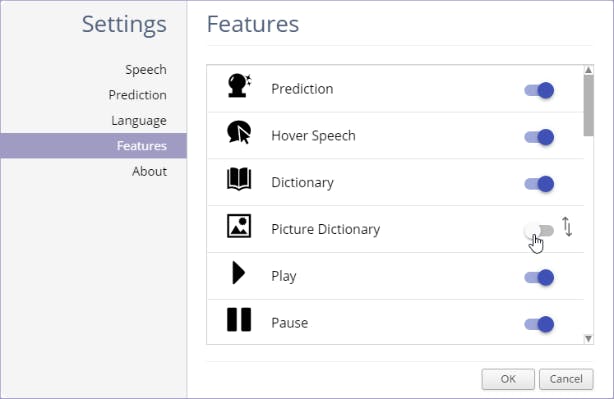Turn off the Pause toggle
The width and height of the screenshot is (614, 399).
[x=539, y=324]
